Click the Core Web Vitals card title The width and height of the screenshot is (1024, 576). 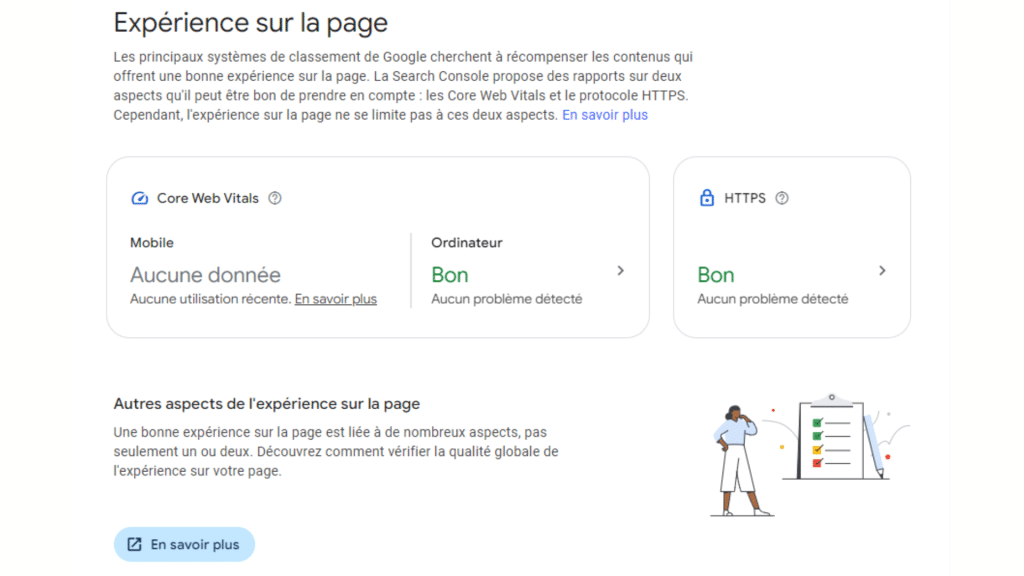pyautogui.click(x=208, y=199)
